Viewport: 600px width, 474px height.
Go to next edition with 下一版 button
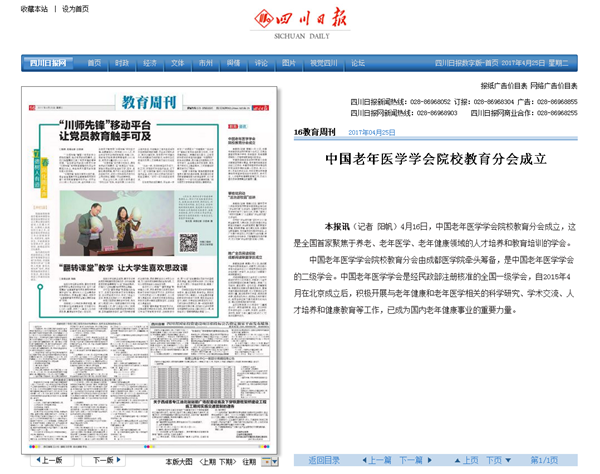(x=106, y=460)
